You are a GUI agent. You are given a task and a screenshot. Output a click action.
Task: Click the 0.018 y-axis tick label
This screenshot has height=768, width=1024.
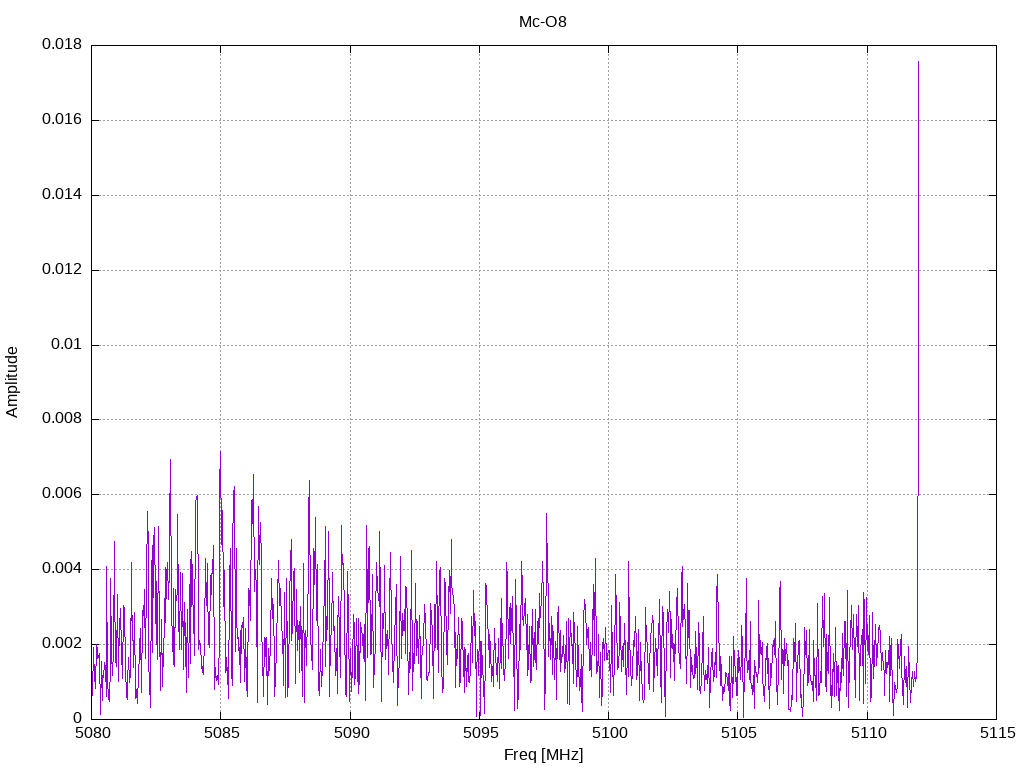point(61,45)
